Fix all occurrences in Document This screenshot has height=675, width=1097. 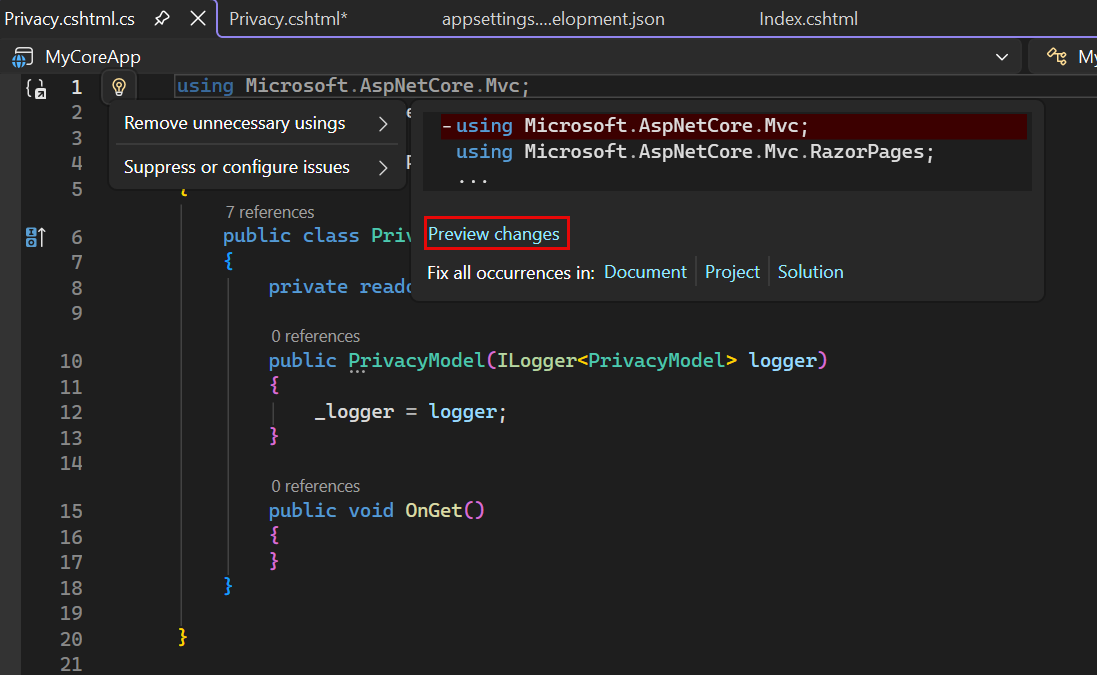pos(645,271)
